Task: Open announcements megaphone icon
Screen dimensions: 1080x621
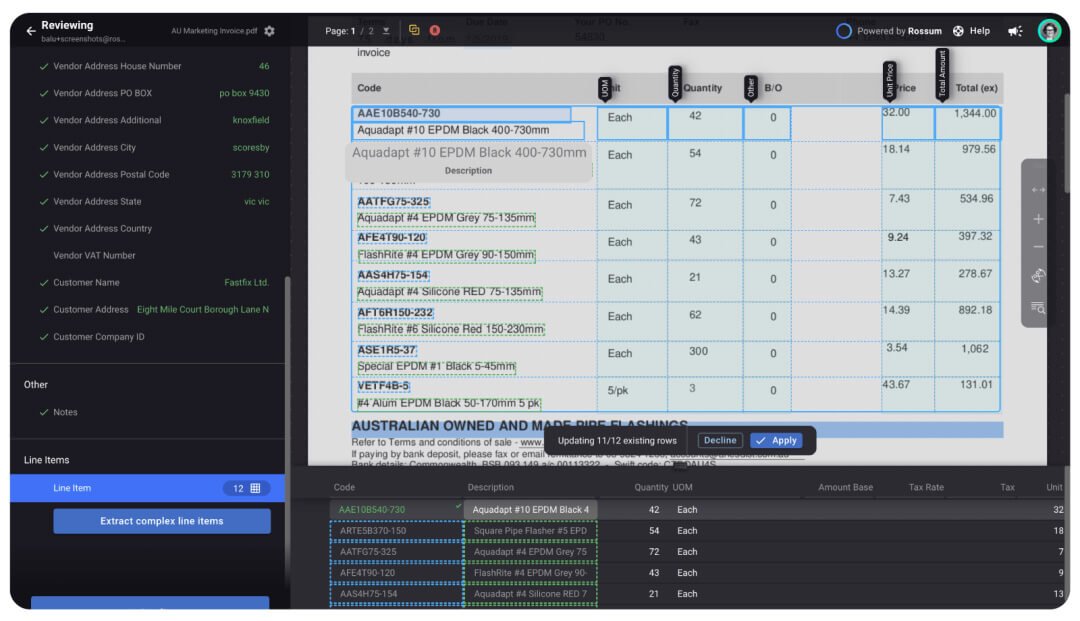Action: (x=1015, y=31)
